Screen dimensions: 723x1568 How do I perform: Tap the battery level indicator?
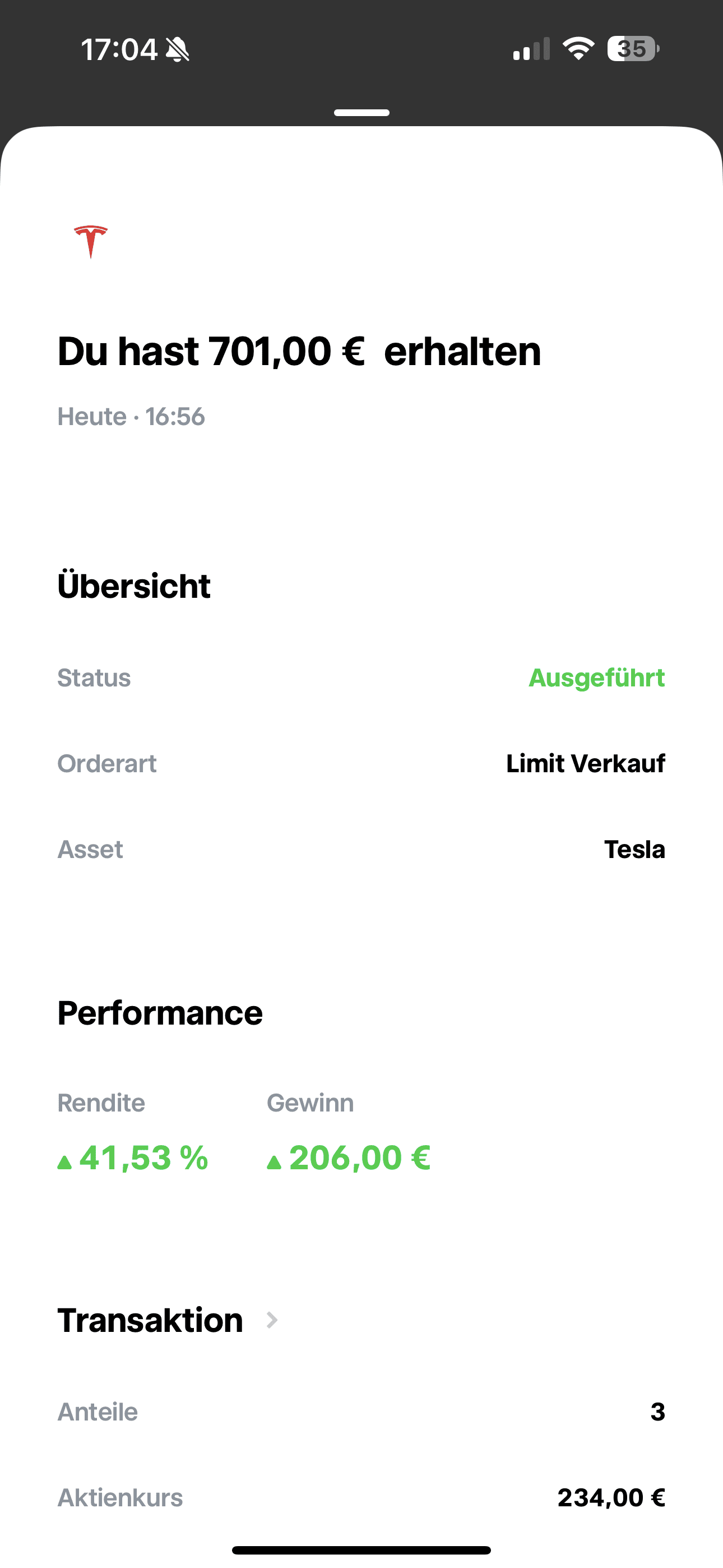pos(633,49)
